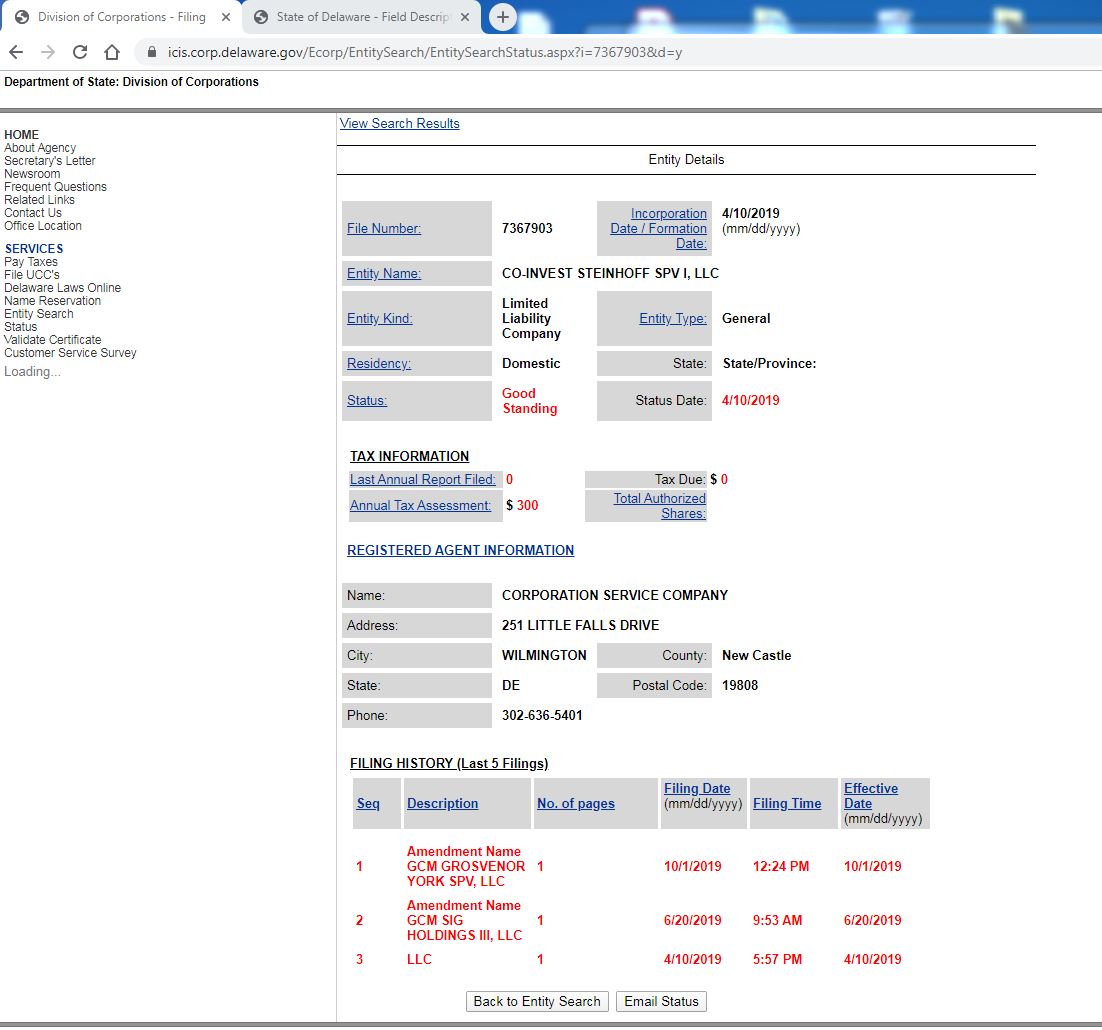Open Total Authorized Shares link
The image size is (1102, 1030).
coord(659,506)
